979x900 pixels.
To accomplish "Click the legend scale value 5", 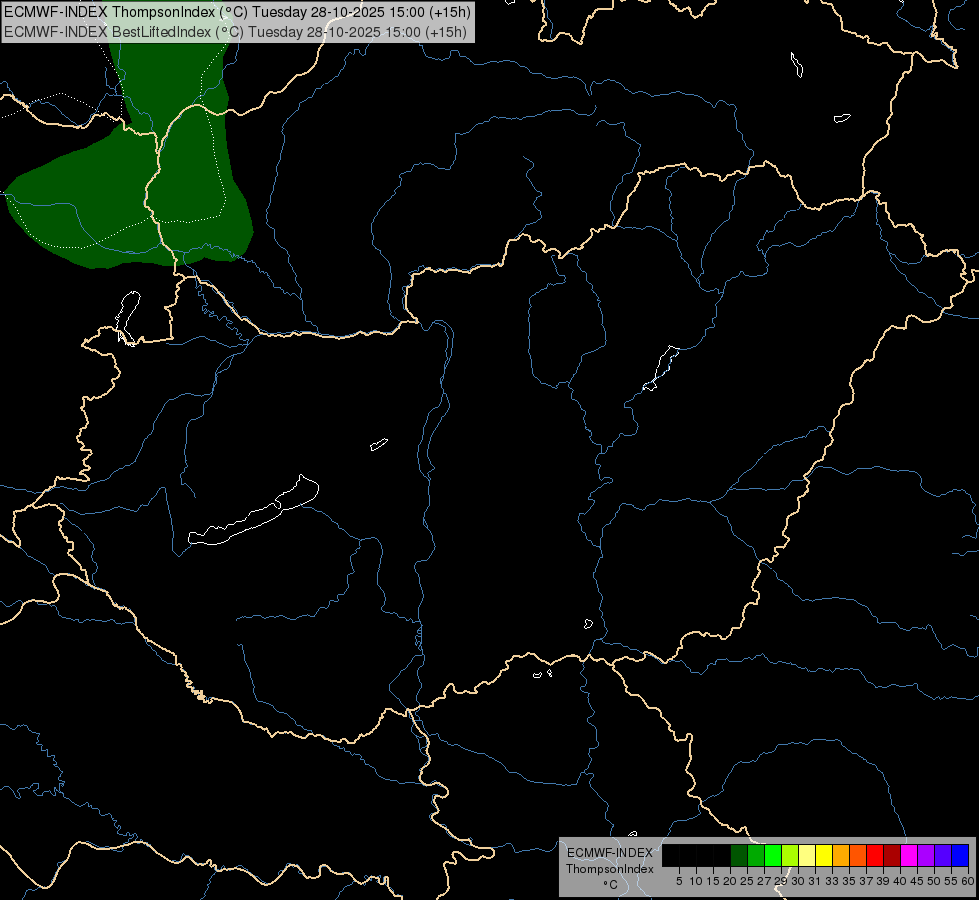I will tap(679, 881).
